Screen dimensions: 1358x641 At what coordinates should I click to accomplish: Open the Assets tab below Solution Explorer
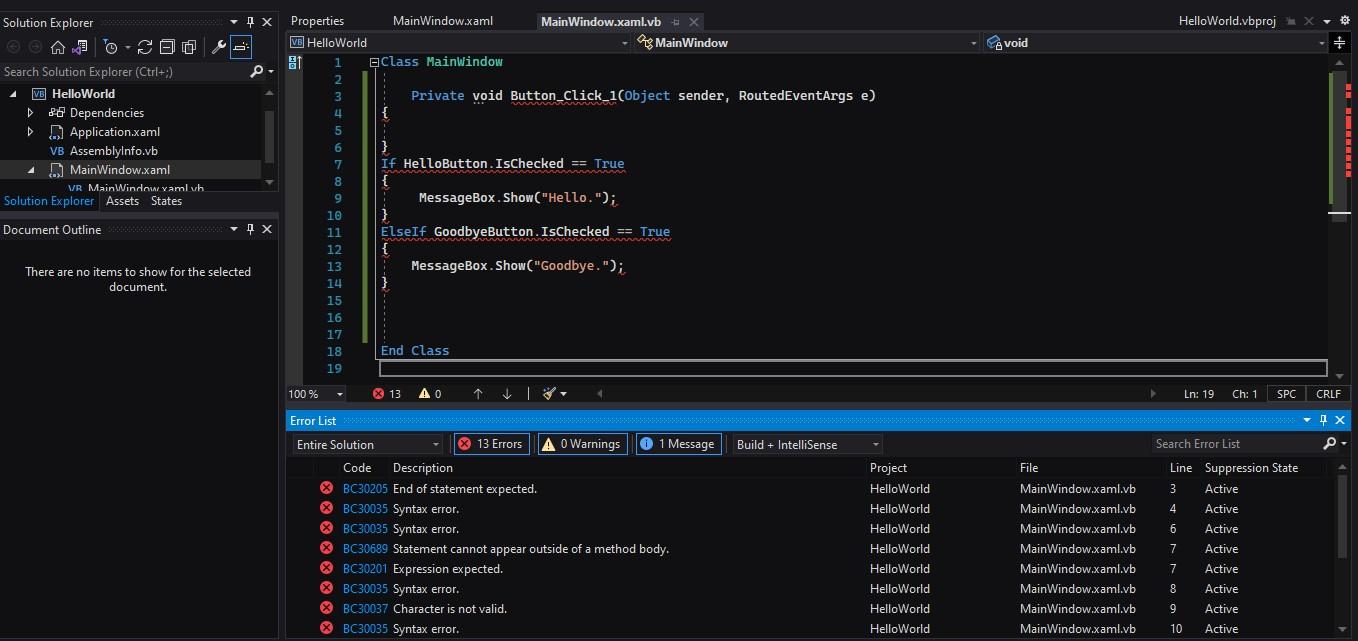tap(122, 200)
